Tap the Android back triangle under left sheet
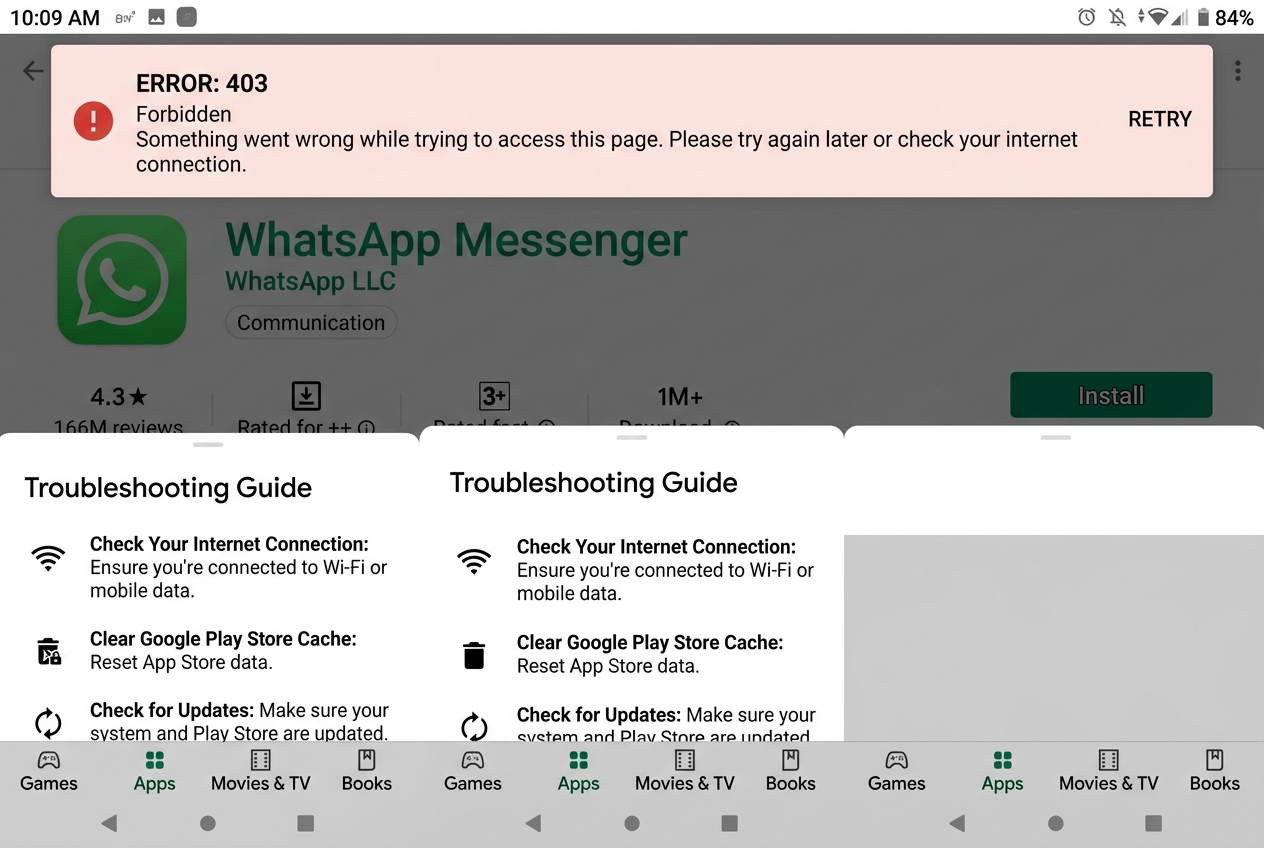 point(109,823)
